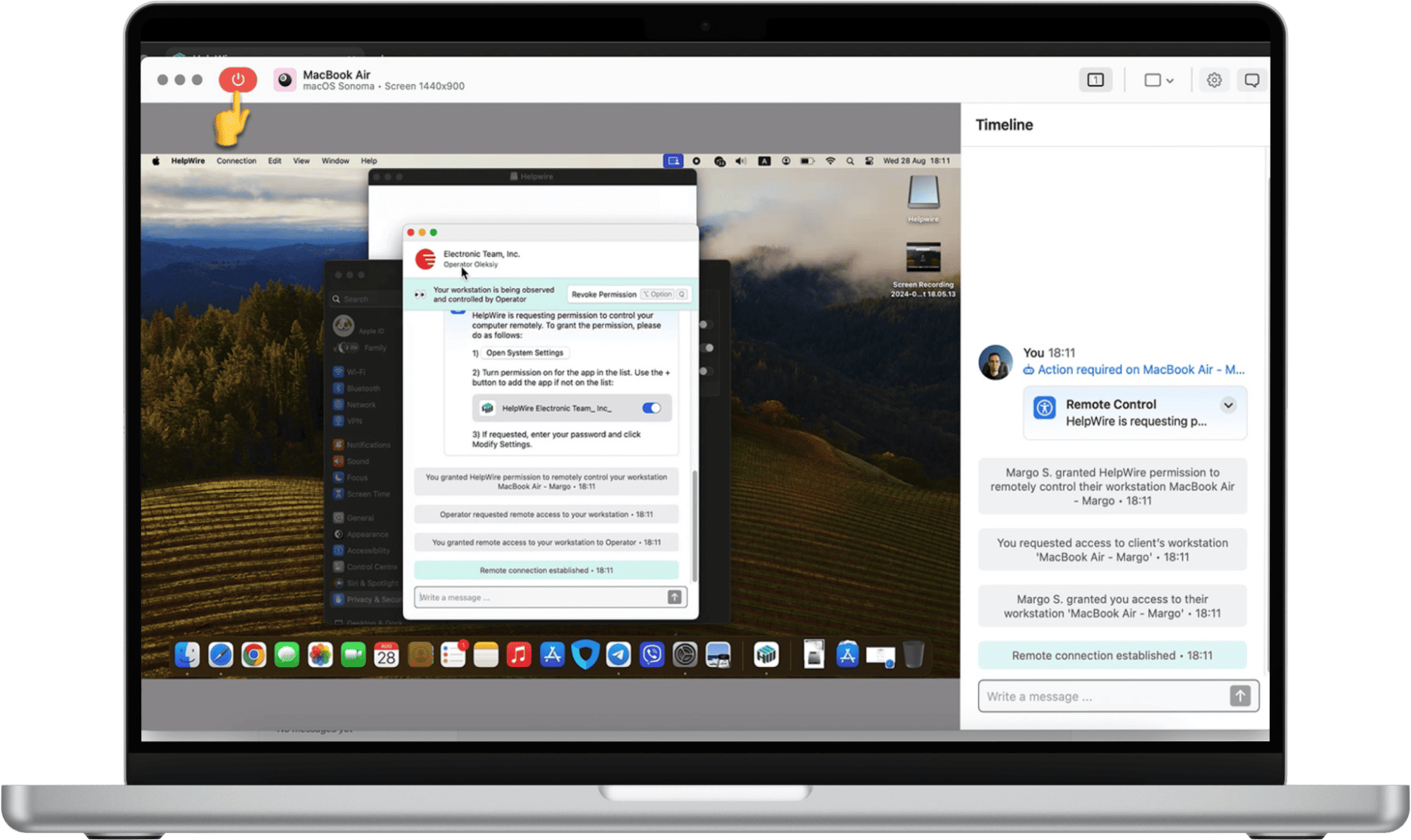Toggle the HelpWire Electronic Team switch
The height and width of the screenshot is (840, 1411).
point(652,408)
